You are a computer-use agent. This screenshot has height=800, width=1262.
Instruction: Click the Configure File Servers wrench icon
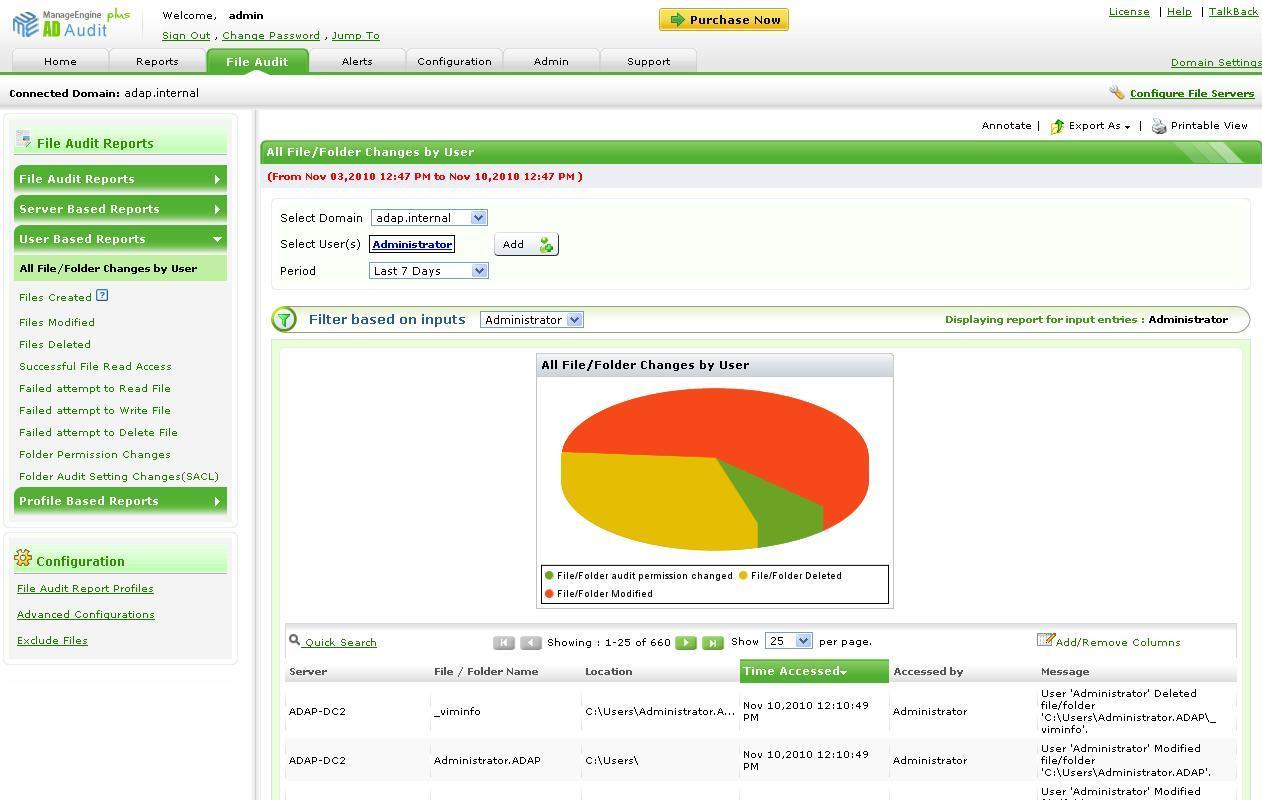1117,93
